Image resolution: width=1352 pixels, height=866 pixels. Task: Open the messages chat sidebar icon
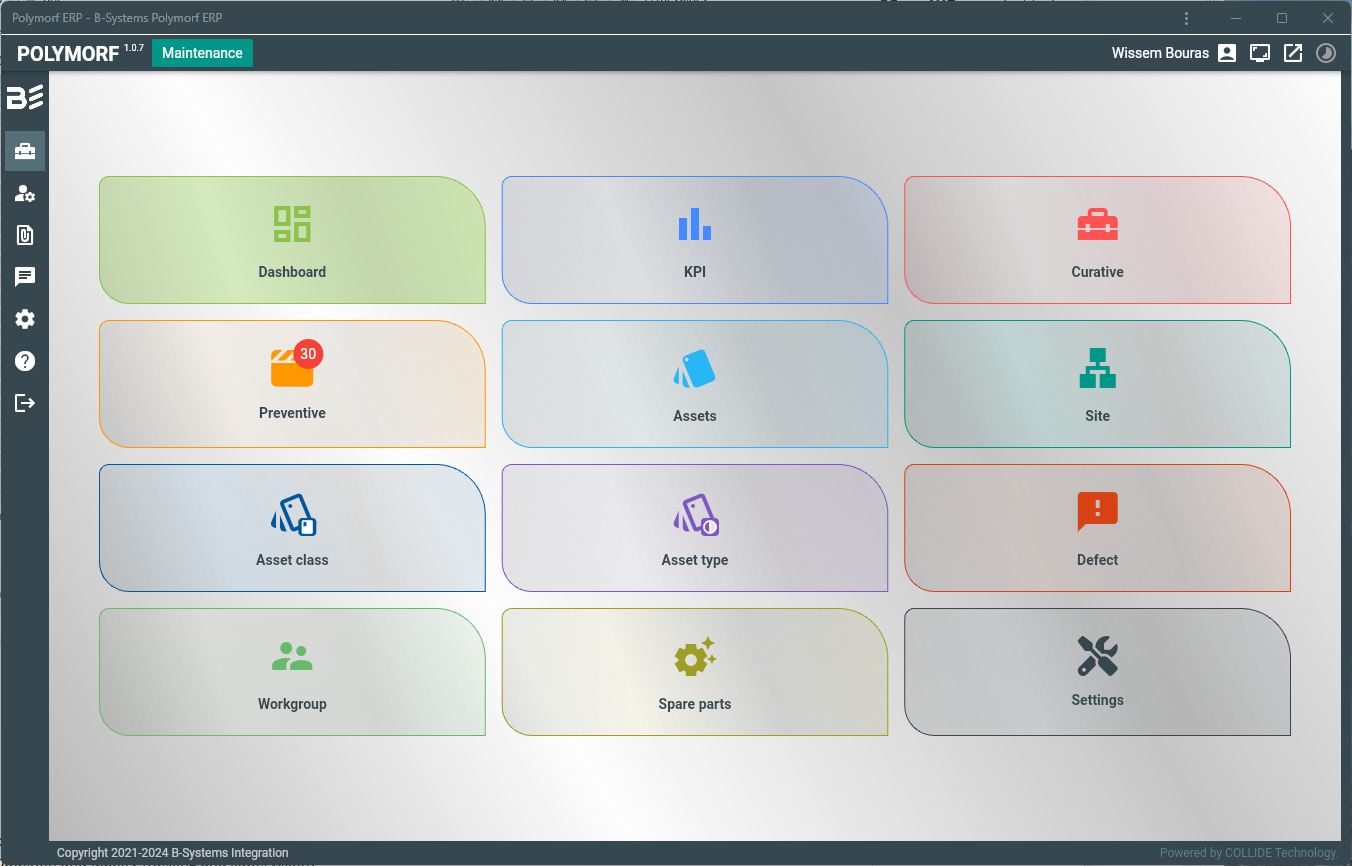point(25,277)
